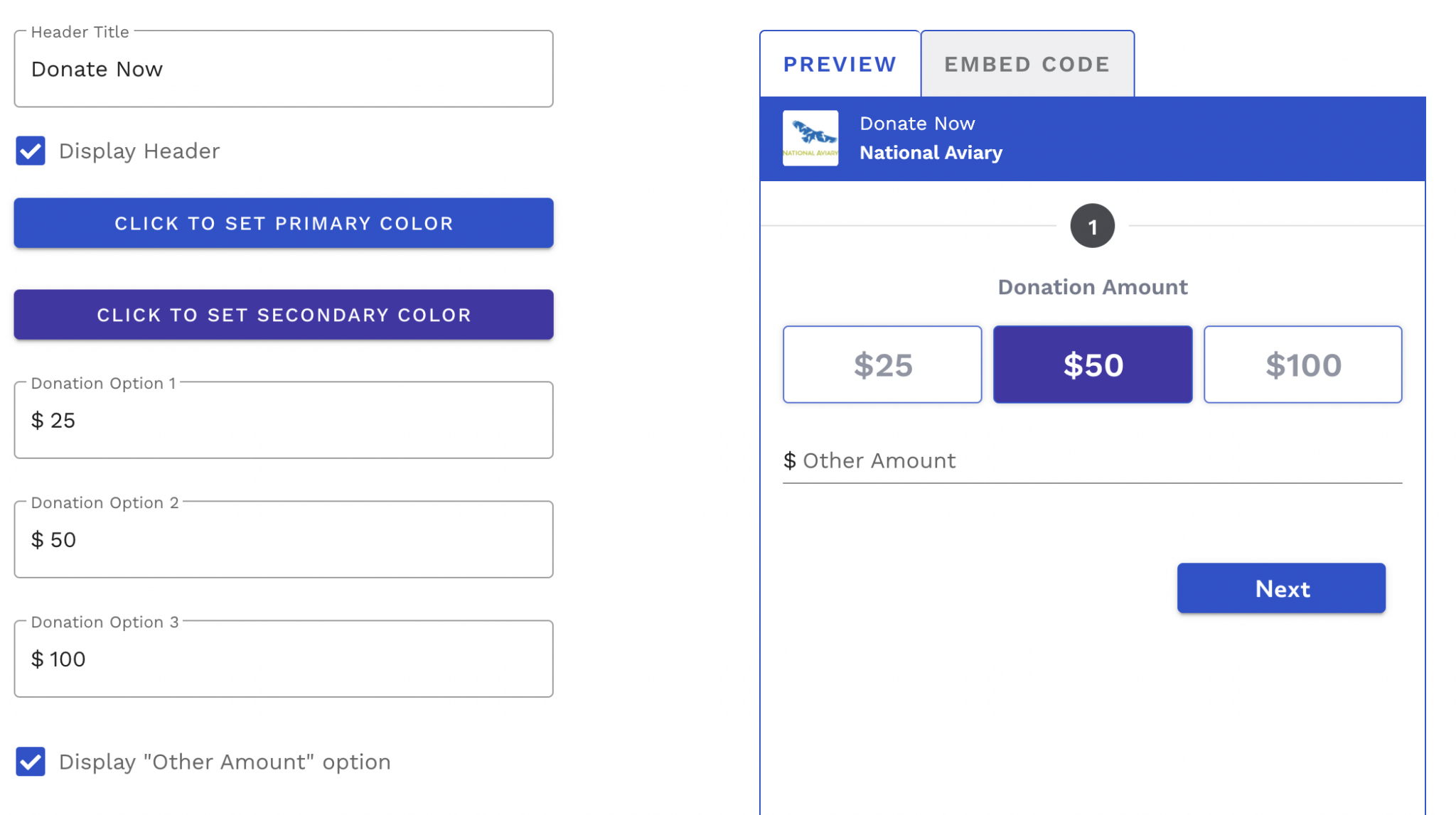1456x815 pixels.
Task: Select the $100 donation amount
Action: tap(1303, 365)
